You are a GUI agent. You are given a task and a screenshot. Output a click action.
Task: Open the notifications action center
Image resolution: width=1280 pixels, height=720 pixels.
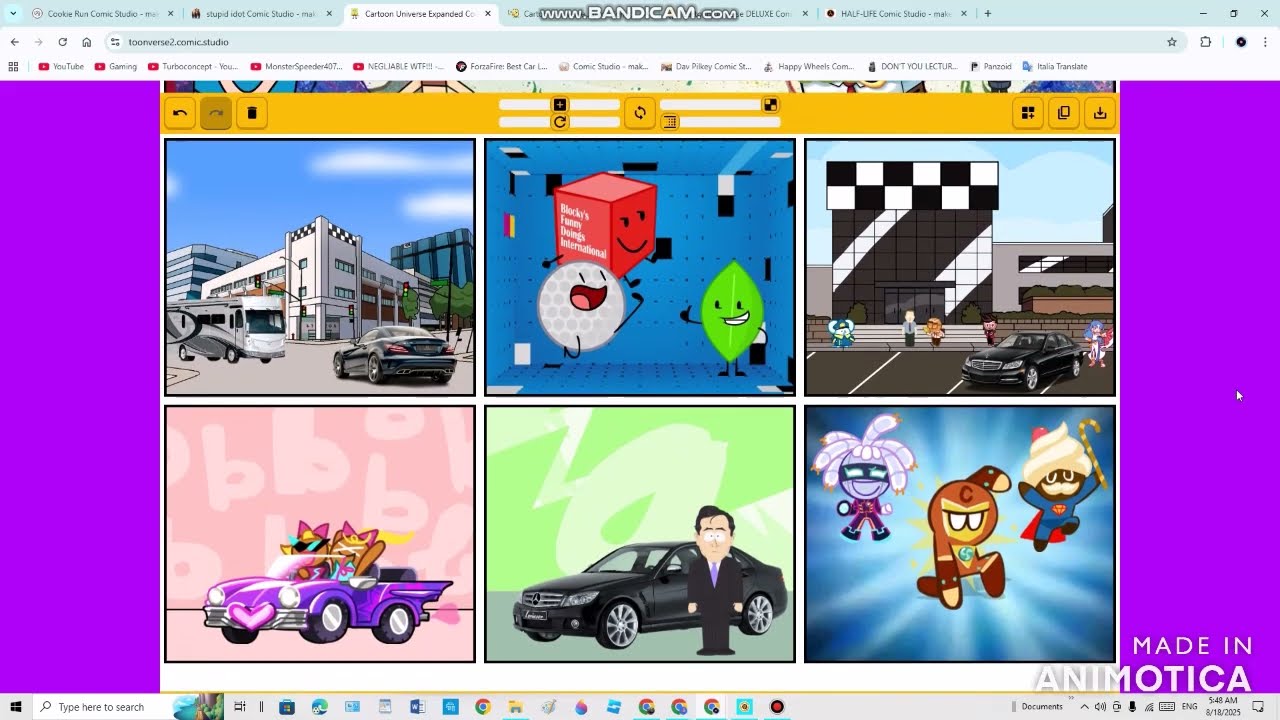[1260, 707]
